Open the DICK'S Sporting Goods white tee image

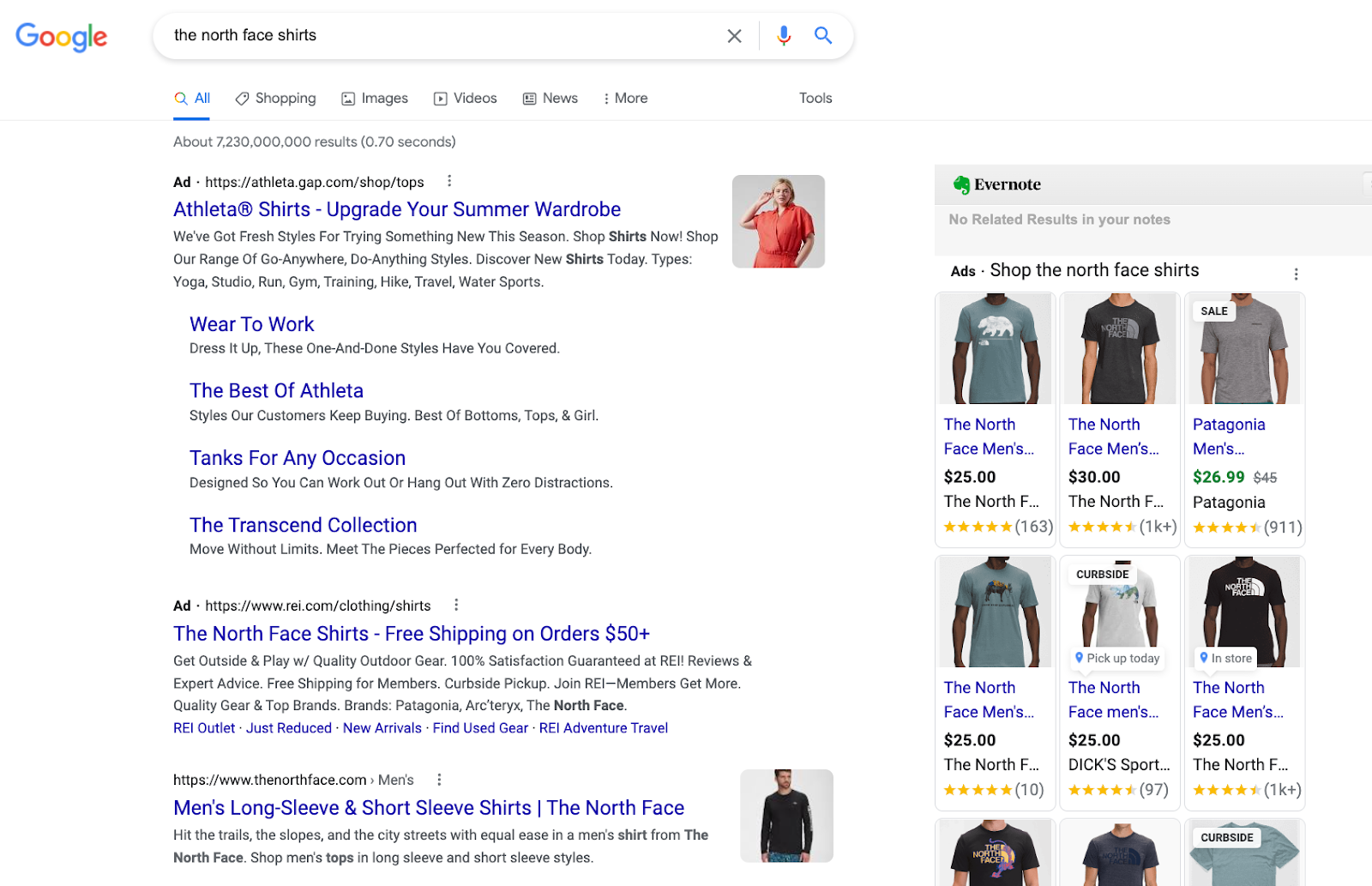pyautogui.click(x=1120, y=612)
